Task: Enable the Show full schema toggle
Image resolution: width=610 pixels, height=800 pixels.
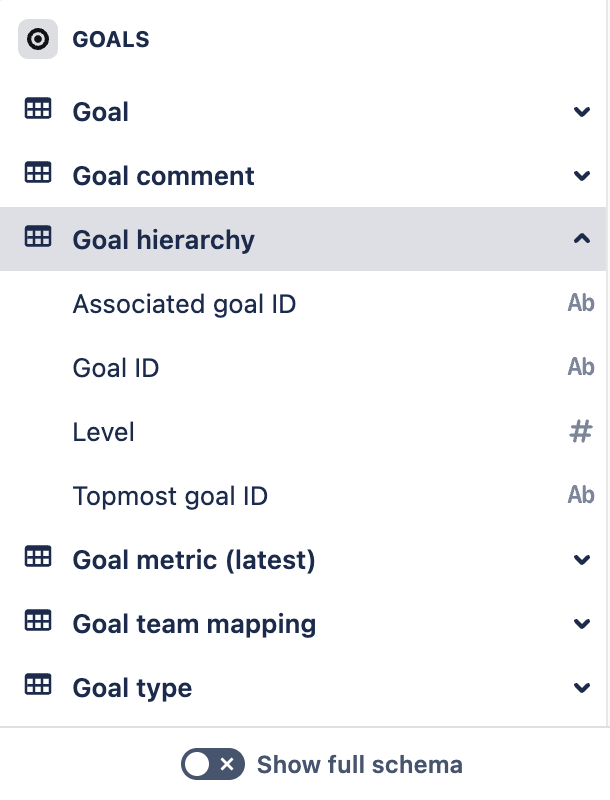Action: tap(214, 764)
